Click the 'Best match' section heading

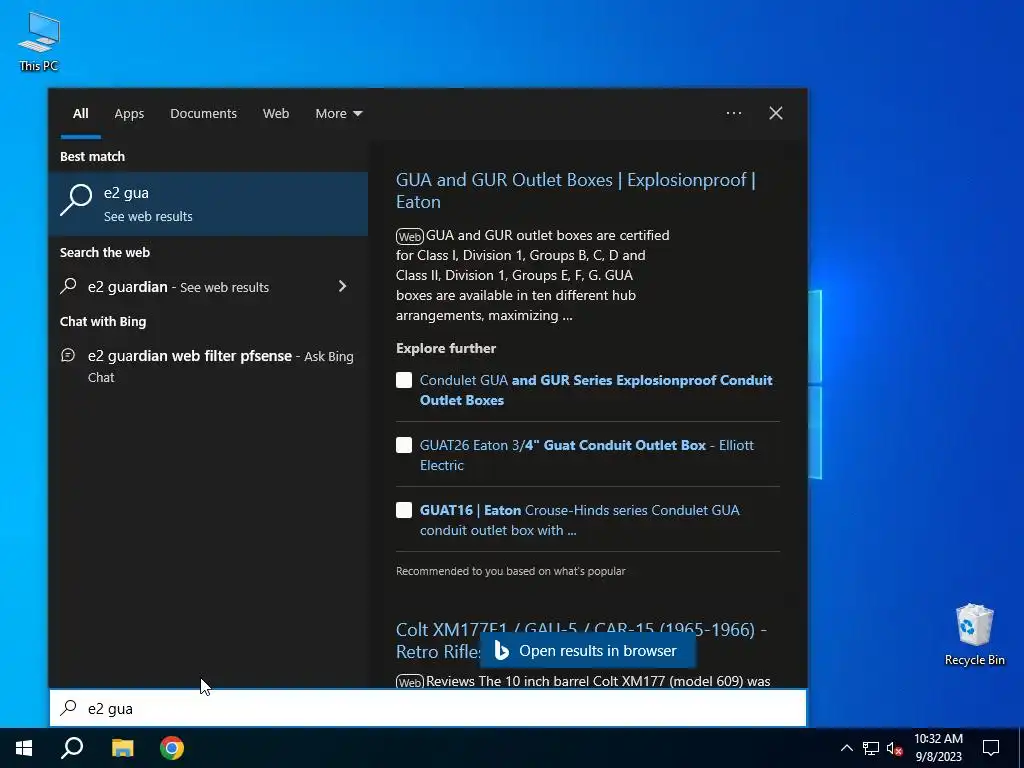92,156
